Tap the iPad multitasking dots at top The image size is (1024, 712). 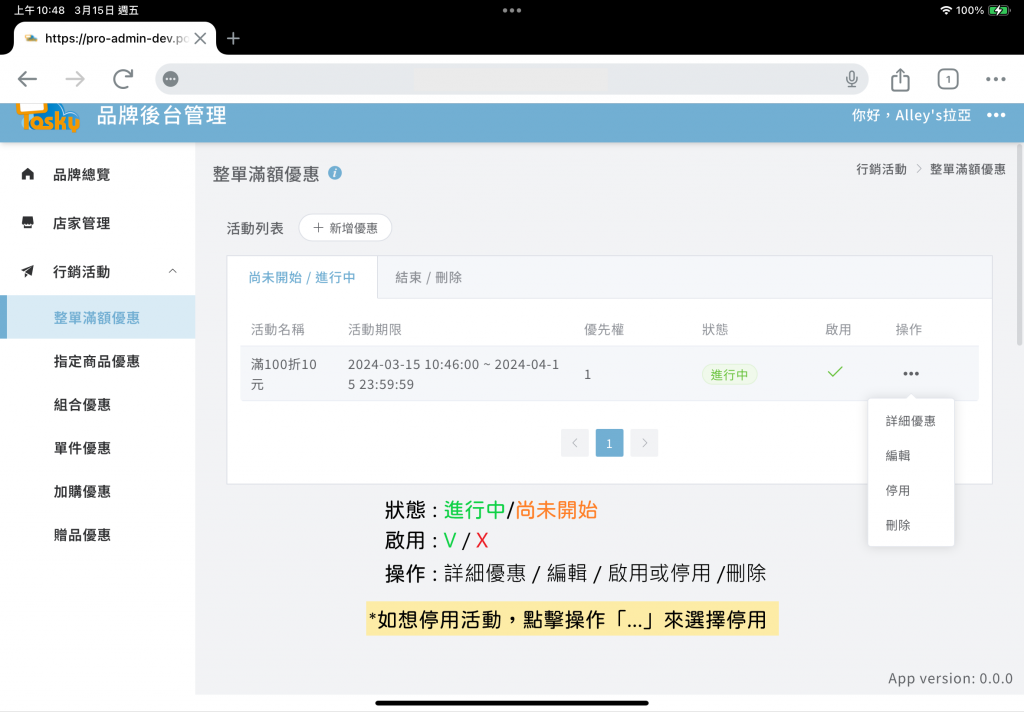(x=511, y=10)
